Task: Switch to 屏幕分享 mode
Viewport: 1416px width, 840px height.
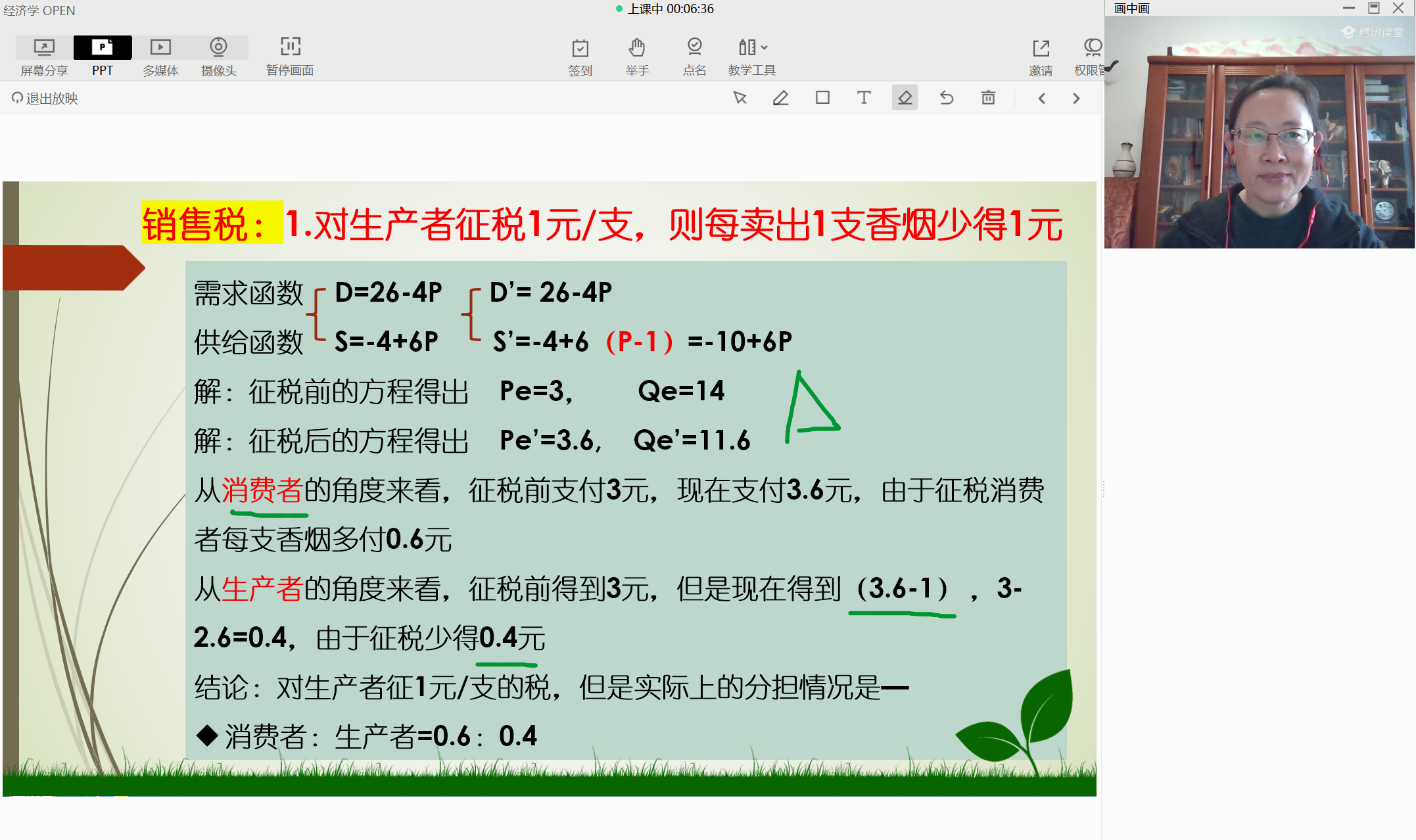Action: [44, 56]
